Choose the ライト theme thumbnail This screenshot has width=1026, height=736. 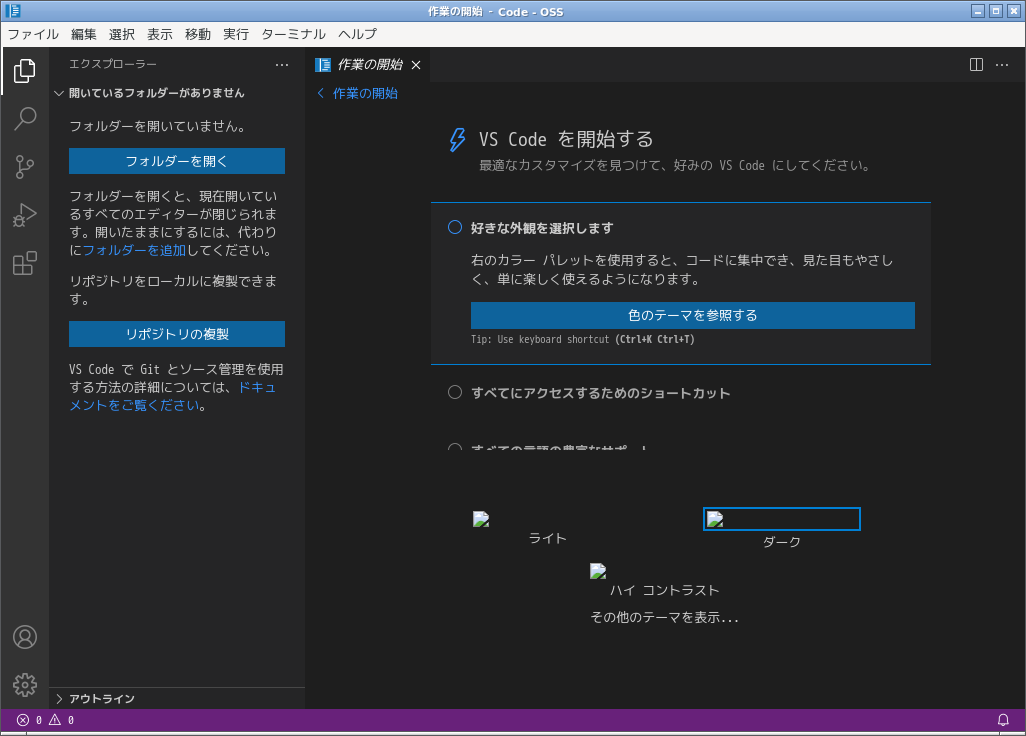481,519
